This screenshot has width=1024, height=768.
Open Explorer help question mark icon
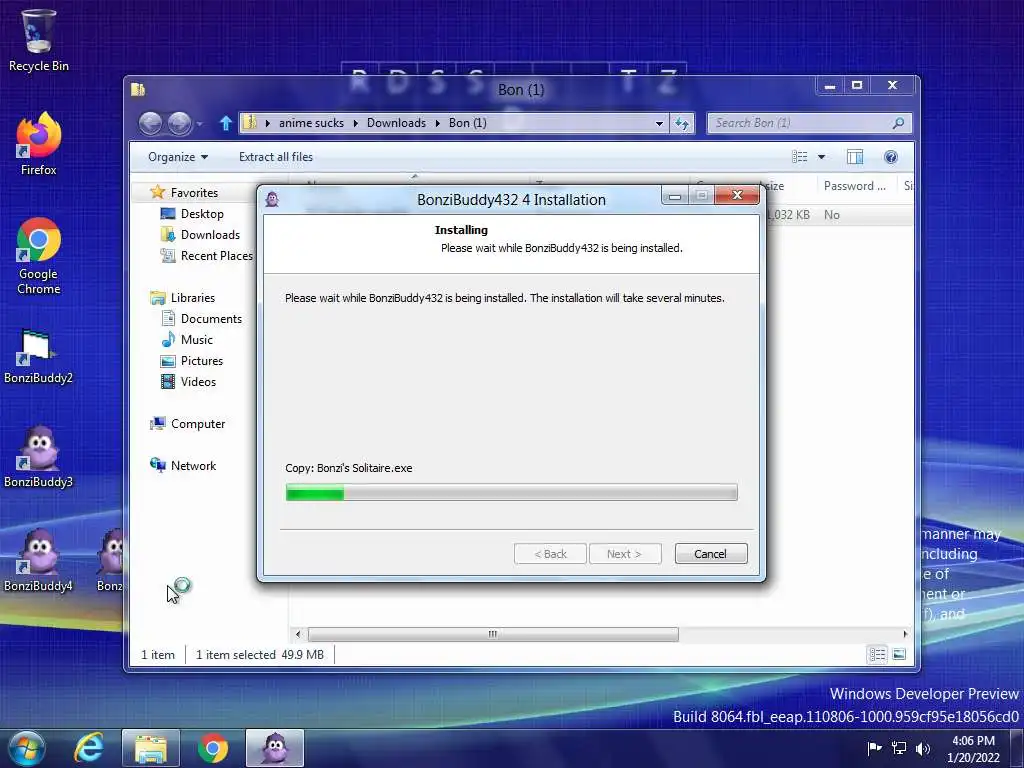[x=891, y=157]
